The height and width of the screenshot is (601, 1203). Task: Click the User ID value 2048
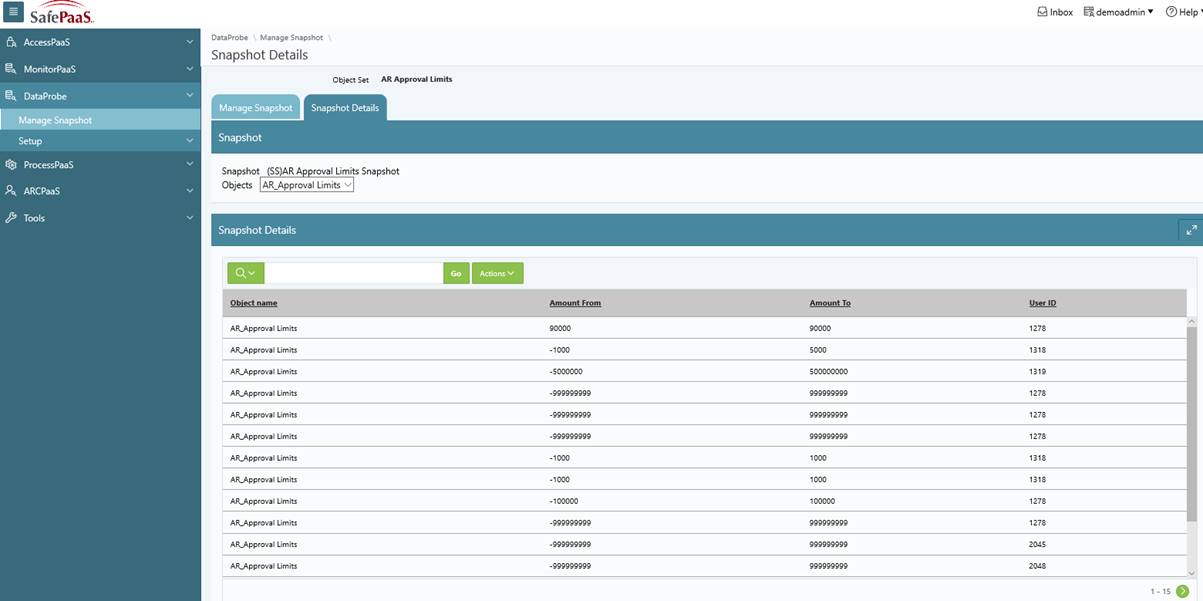pos(1038,566)
